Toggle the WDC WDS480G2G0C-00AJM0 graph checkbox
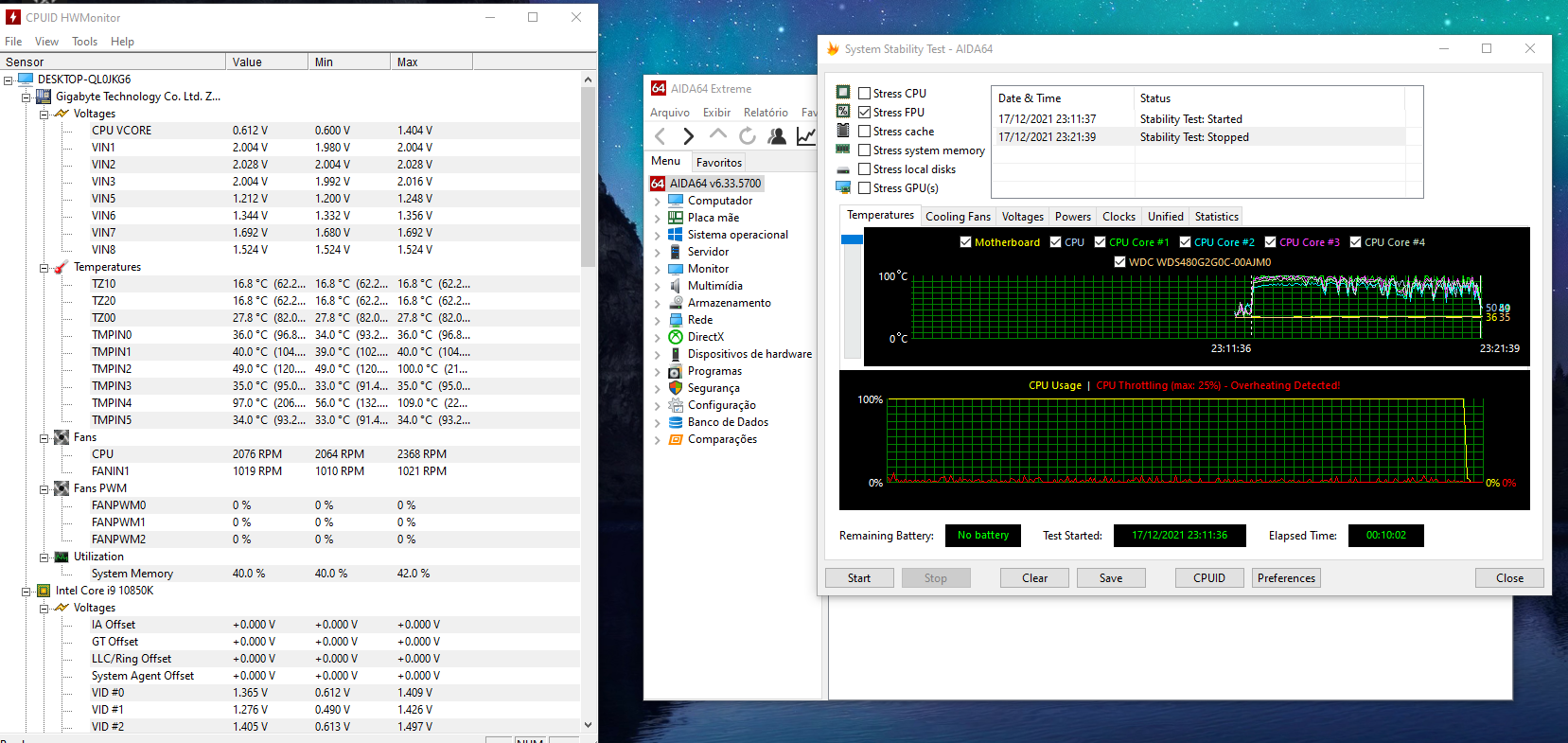The width and height of the screenshot is (1568, 743). [1119, 262]
